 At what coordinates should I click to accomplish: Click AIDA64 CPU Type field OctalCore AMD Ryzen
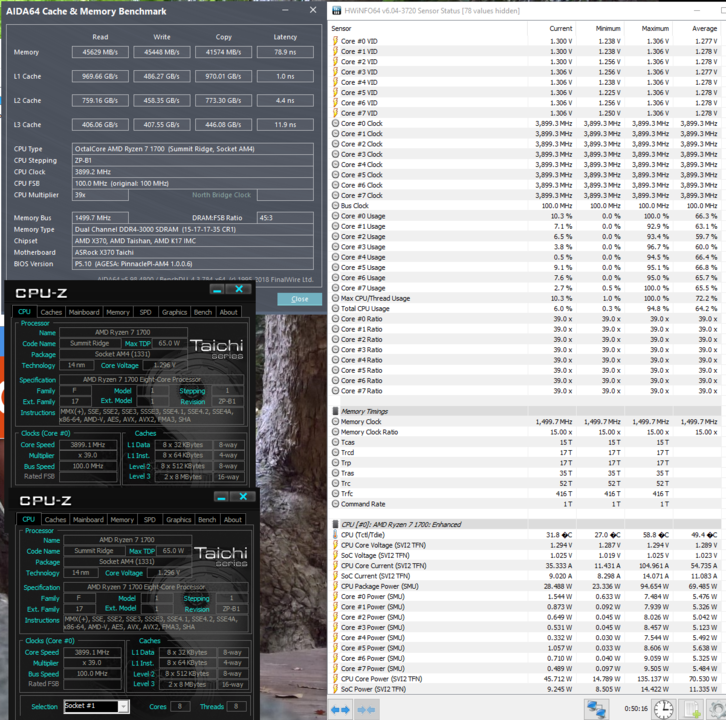pyautogui.click(x=193, y=149)
